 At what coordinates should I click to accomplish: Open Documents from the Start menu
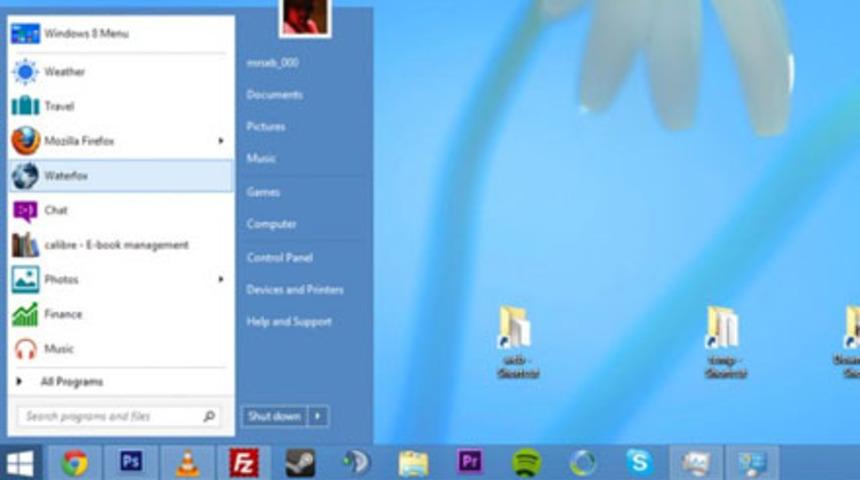point(275,95)
